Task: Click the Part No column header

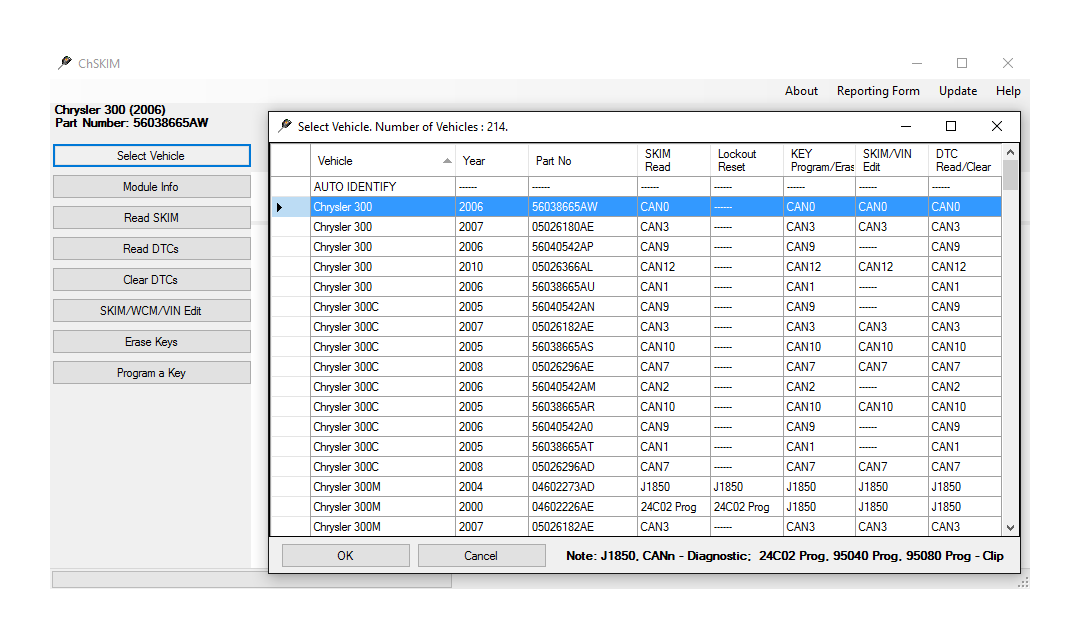Action: pyautogui.click(x=583, y=160)
